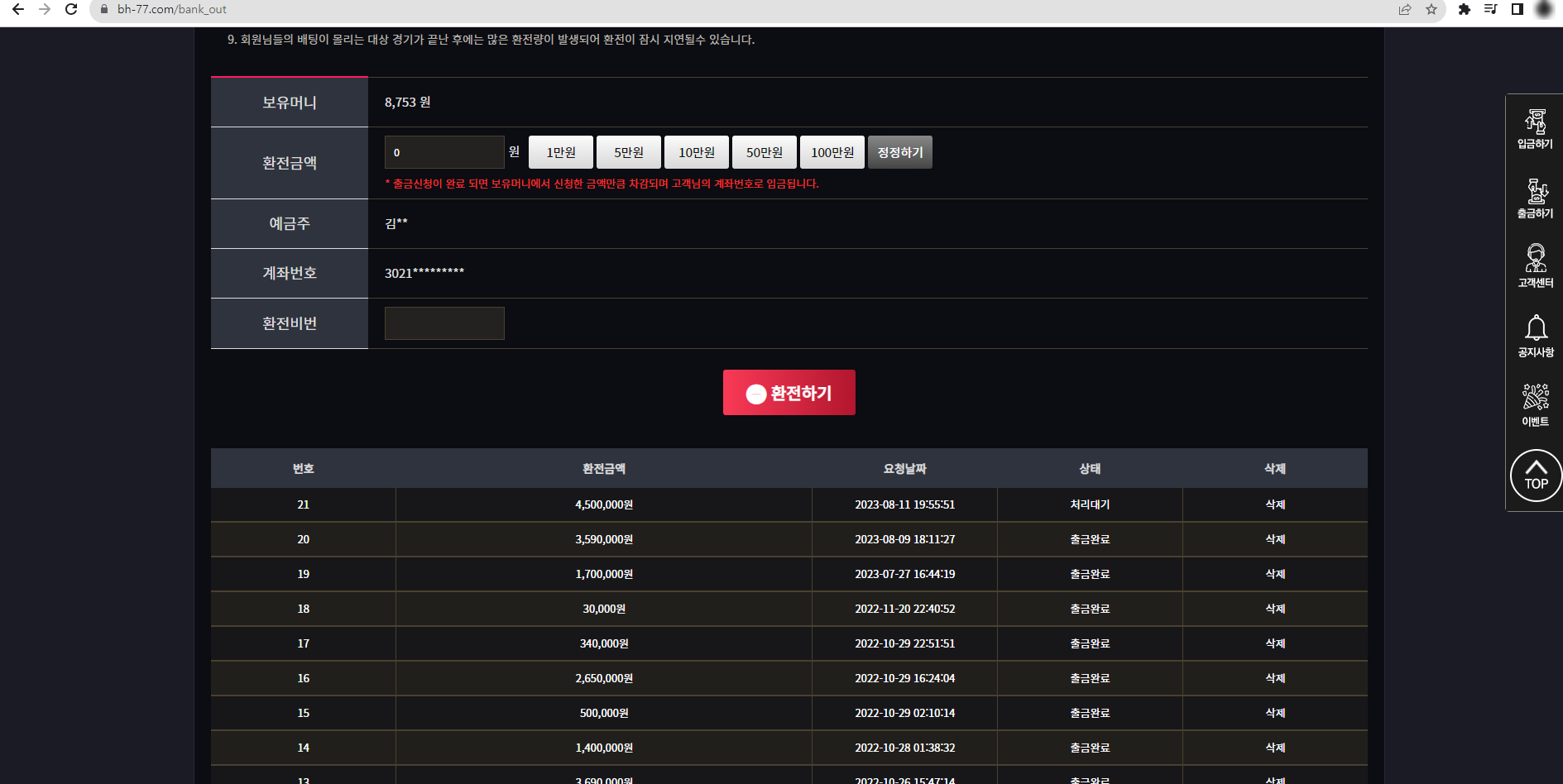Click the 상태 table column header

click(1090, 469)
